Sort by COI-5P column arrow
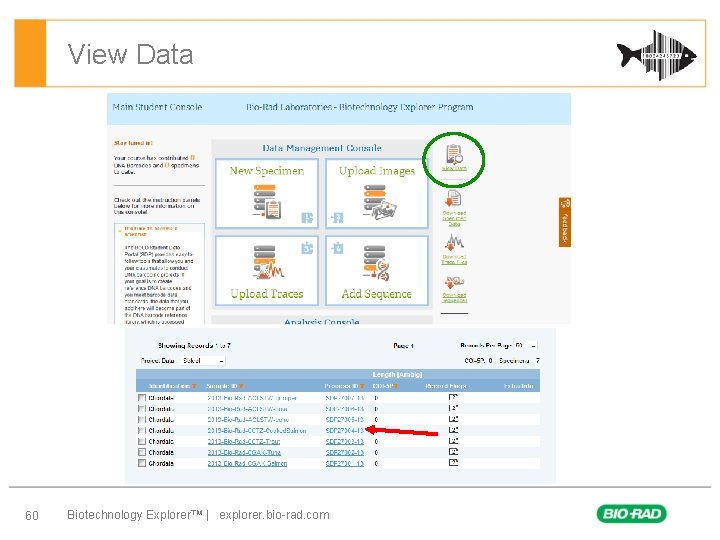This screenshot has width=720, height=540. pyautogui.click(x=395, y=386)
